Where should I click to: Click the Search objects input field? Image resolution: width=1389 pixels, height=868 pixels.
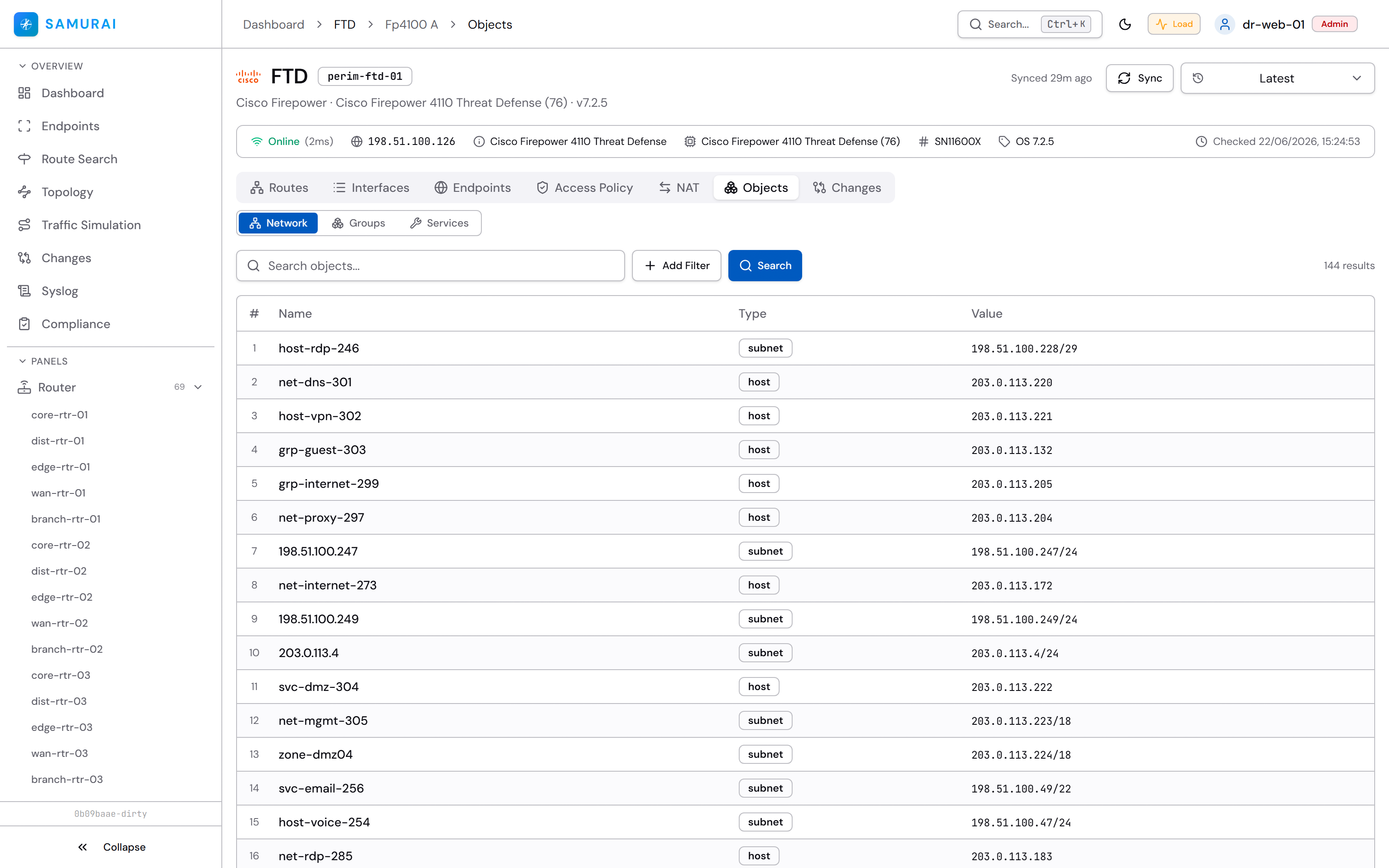[431, 265]
